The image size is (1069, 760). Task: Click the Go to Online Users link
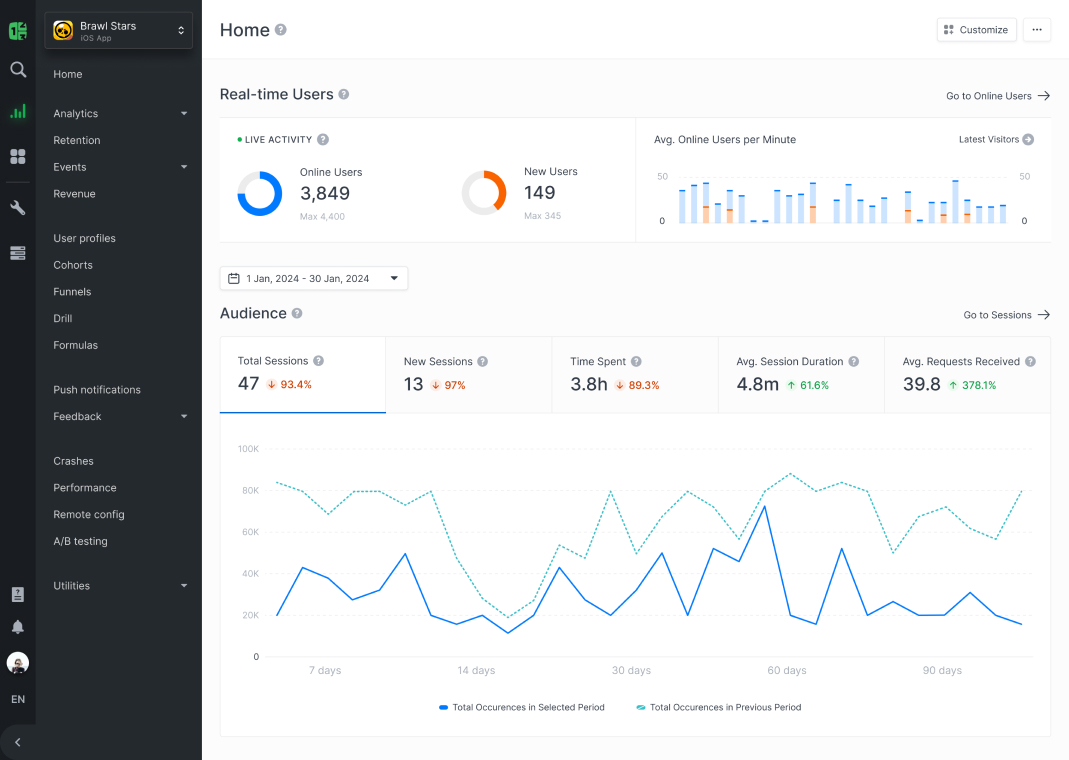[998, 96]
